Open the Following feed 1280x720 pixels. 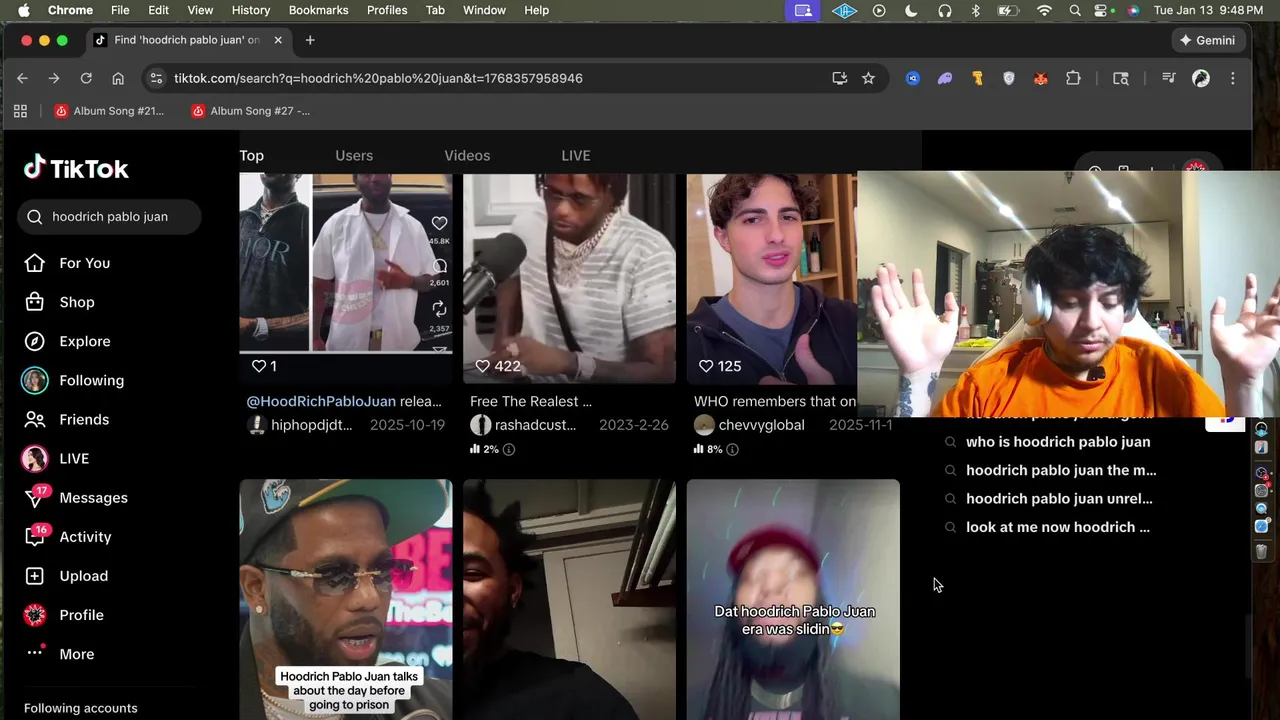[x=73, y=380]
